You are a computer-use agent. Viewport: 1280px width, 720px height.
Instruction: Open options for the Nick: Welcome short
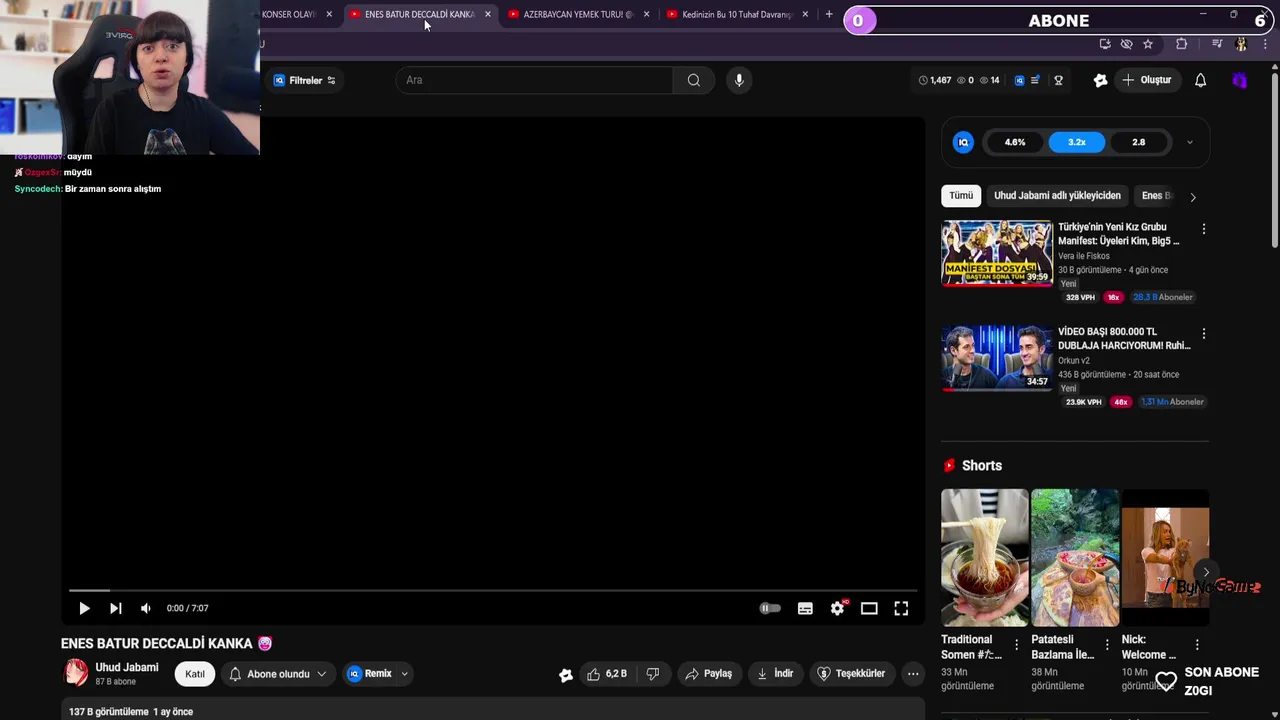(x=1197, y=645)
